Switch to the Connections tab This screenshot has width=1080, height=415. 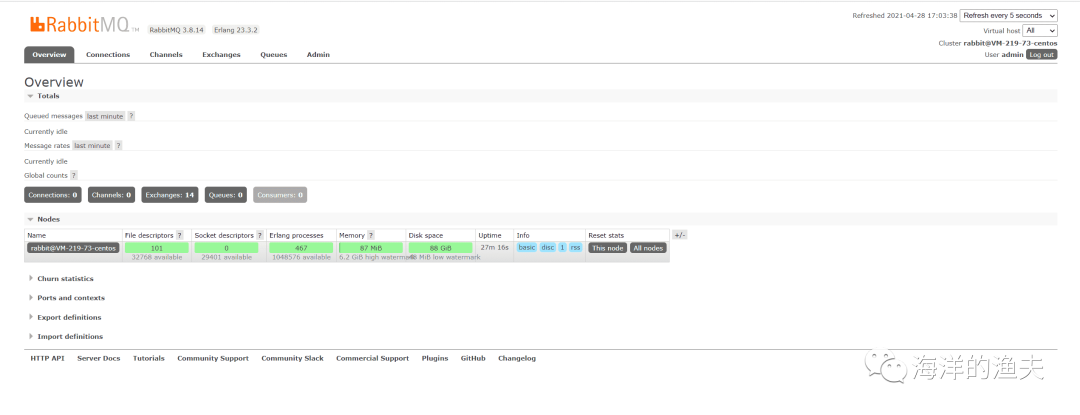pos(108,55)
